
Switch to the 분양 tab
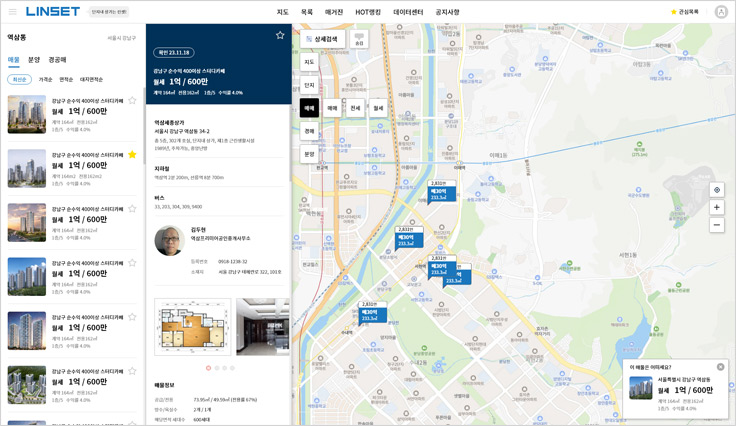(34, 60)
